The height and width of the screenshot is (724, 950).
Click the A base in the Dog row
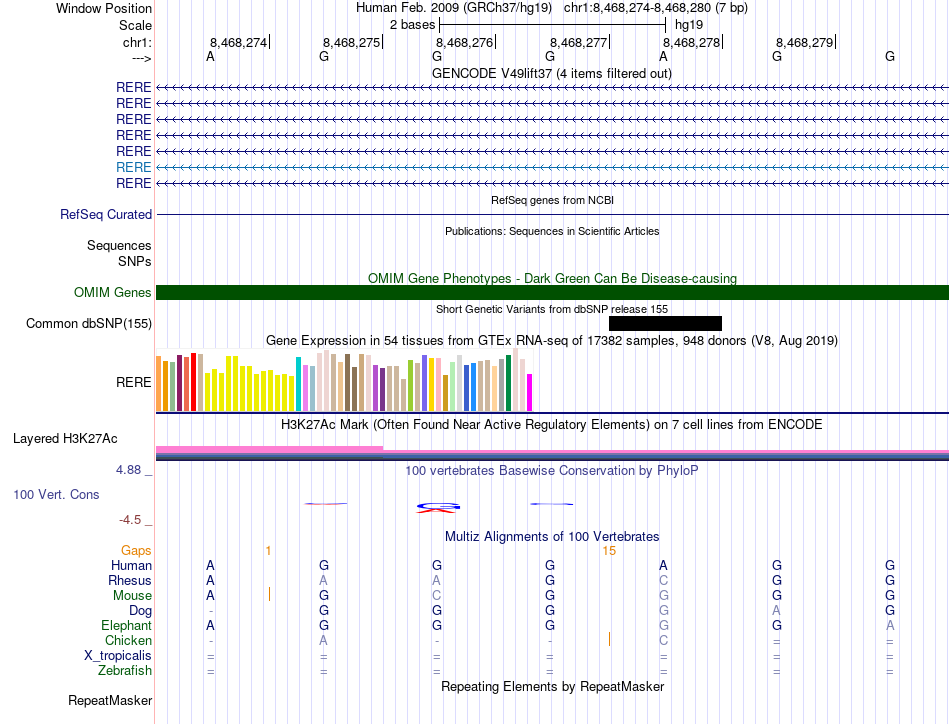point(777,611)
